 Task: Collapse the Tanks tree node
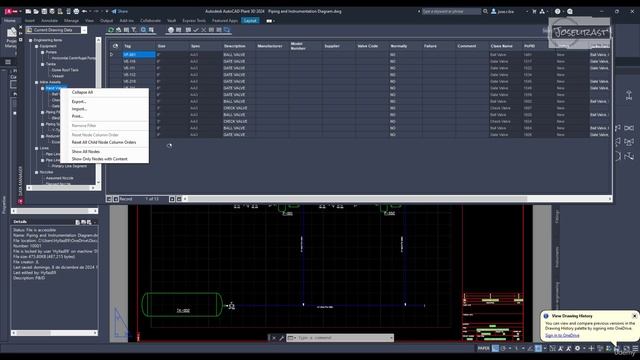pyautogui.click(x=42, y=64)
